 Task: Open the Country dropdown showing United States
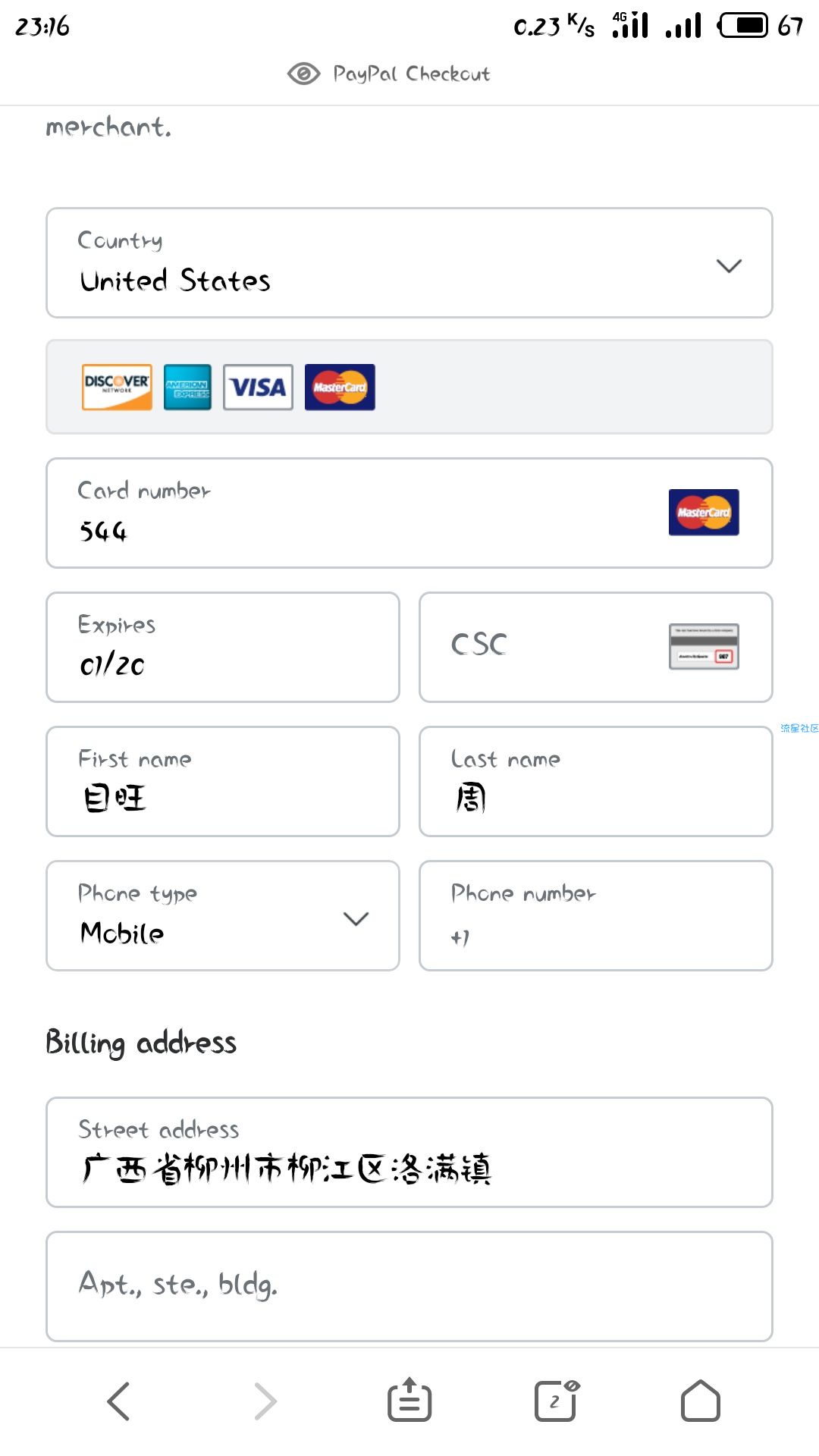(409, 263)
